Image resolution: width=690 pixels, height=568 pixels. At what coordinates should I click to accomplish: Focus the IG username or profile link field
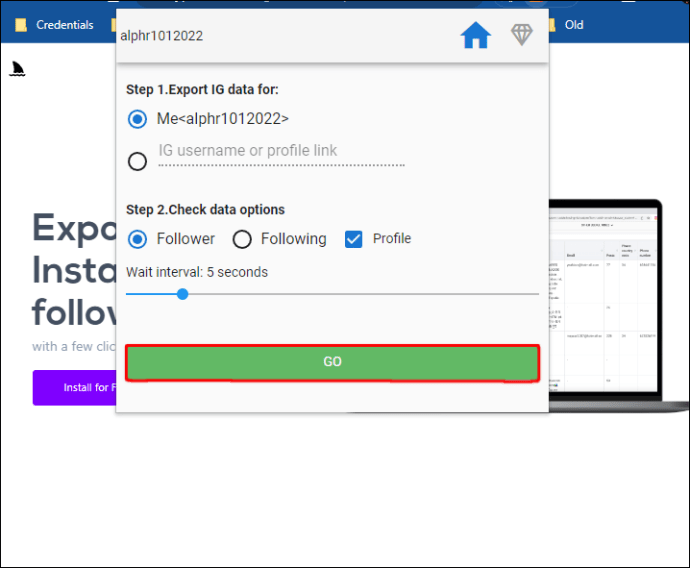click(280, 152)
